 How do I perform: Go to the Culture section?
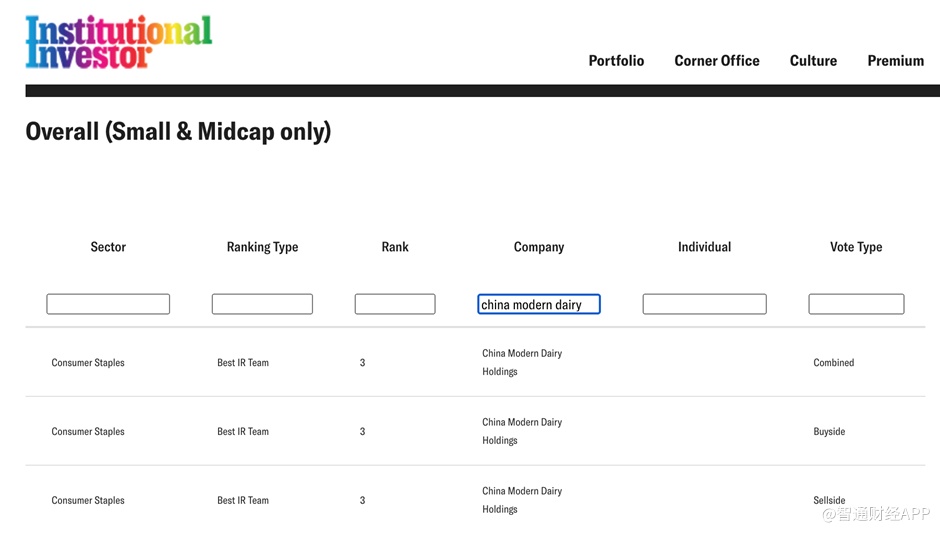(x=813, y=61)
